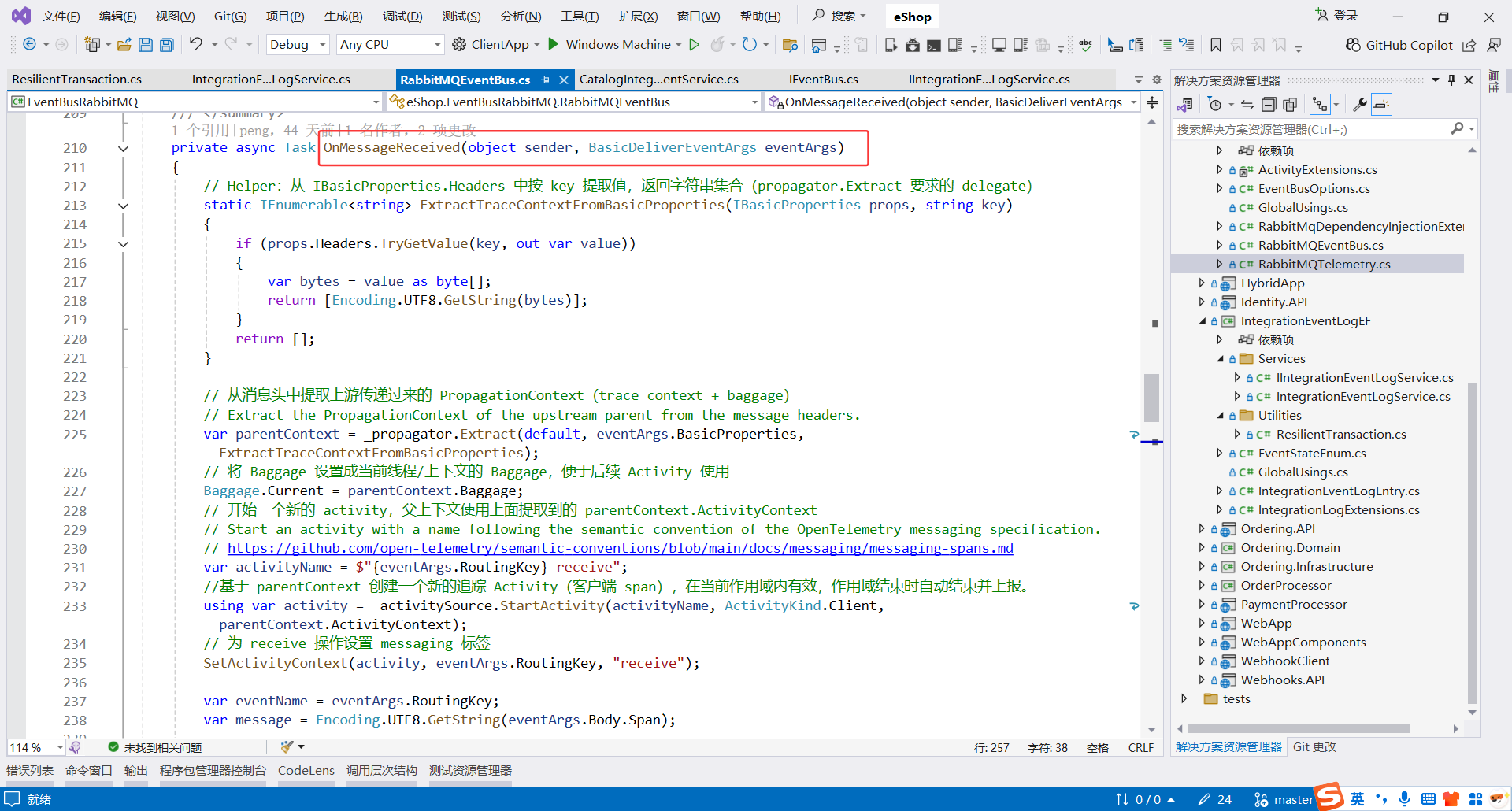
Task: Collapse the IntegrationEventLogEF project node
Action: (x=1202, y=320)
